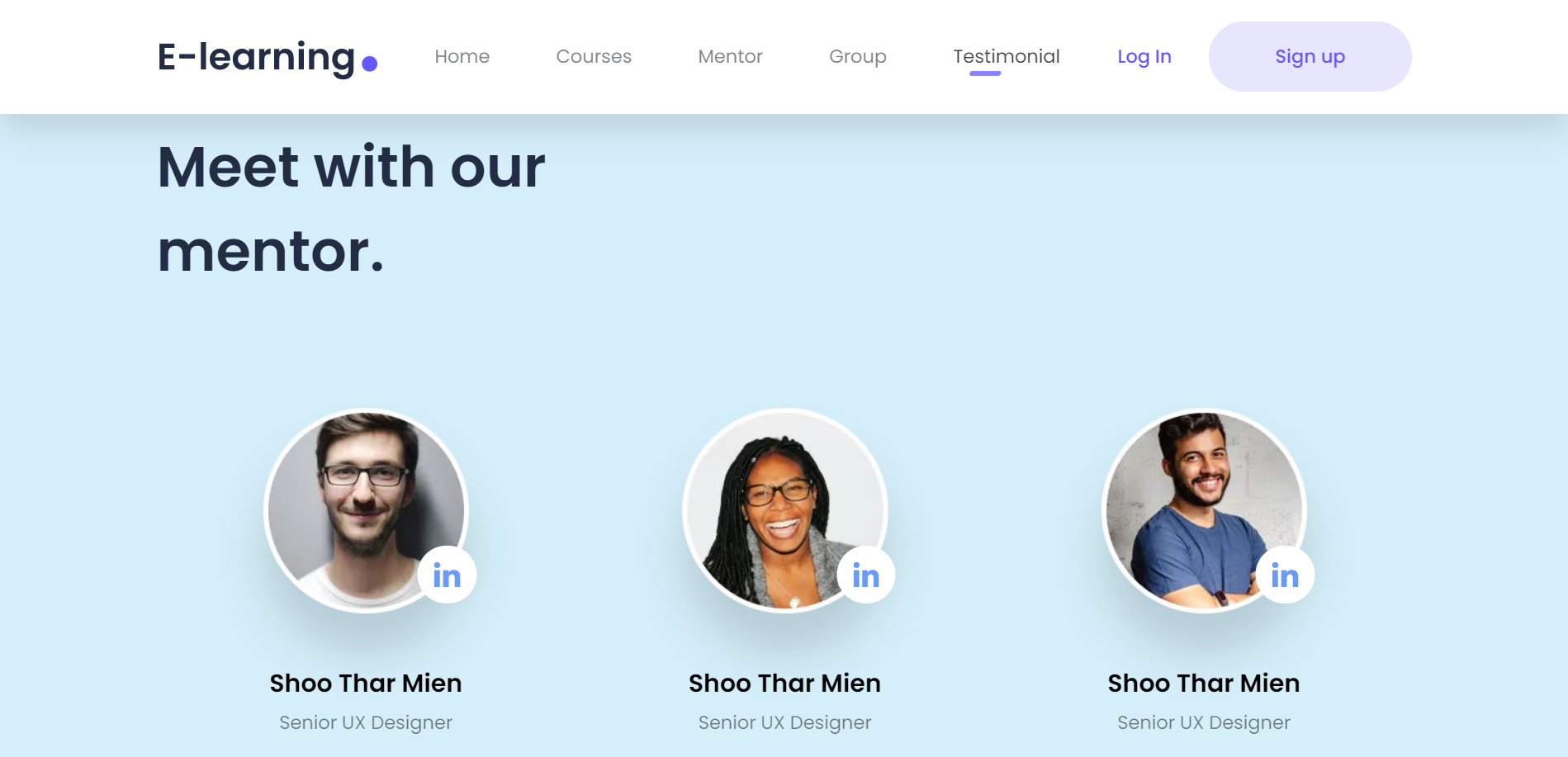The height and width of the screenshot is (757, 1568).
Task: Select the Testimonial nav item
Action: point(1007,56)
